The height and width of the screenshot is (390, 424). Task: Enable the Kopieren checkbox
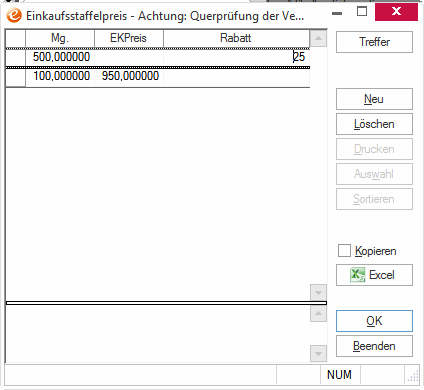point(344,251)
